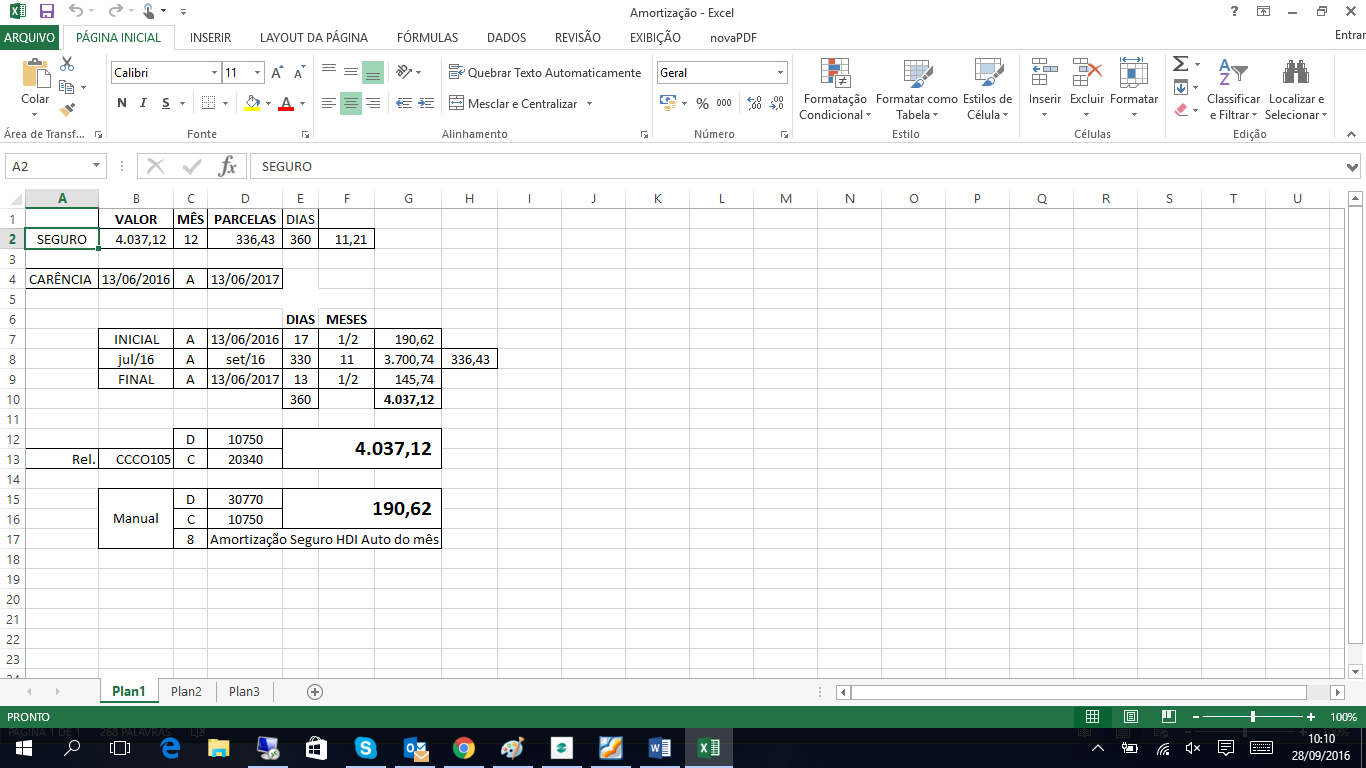
Task: Switch to the REVISÃO tab
Action: click(577, 37)
